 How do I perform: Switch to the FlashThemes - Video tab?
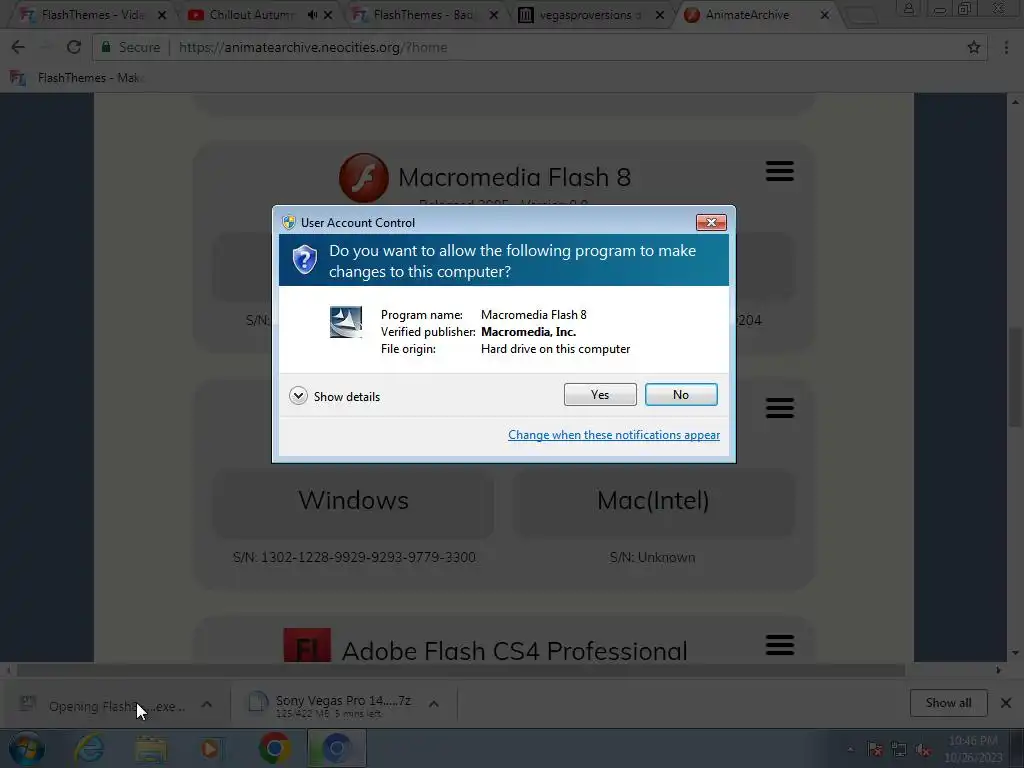click(91, 14)
